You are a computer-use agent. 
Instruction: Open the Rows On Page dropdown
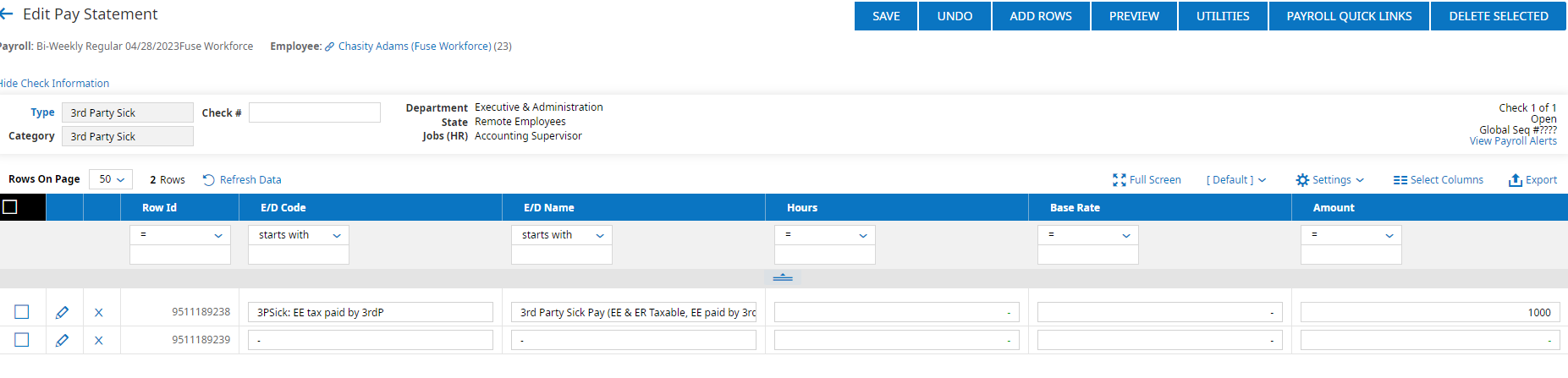111,179
